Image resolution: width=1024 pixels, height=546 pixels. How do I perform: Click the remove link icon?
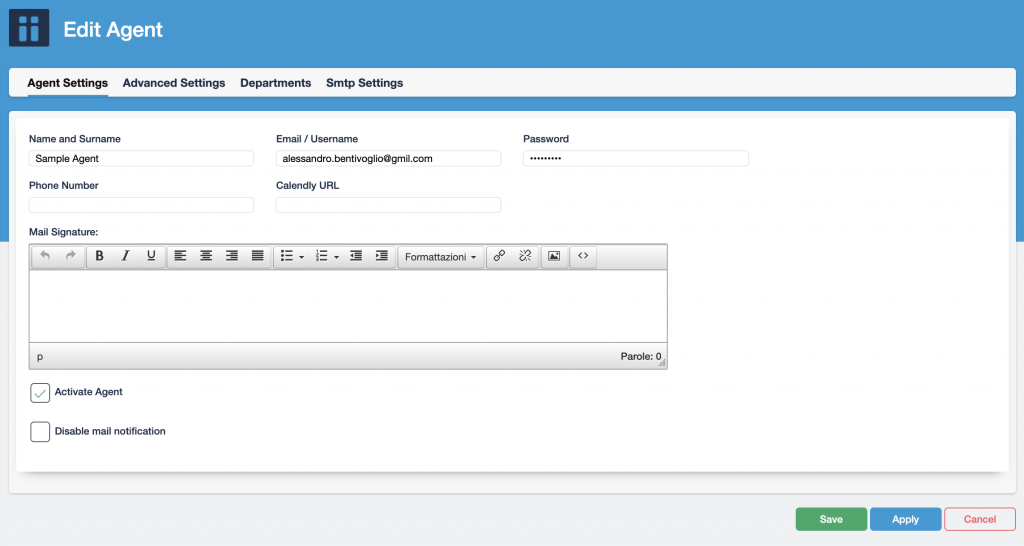pos(525,257)
